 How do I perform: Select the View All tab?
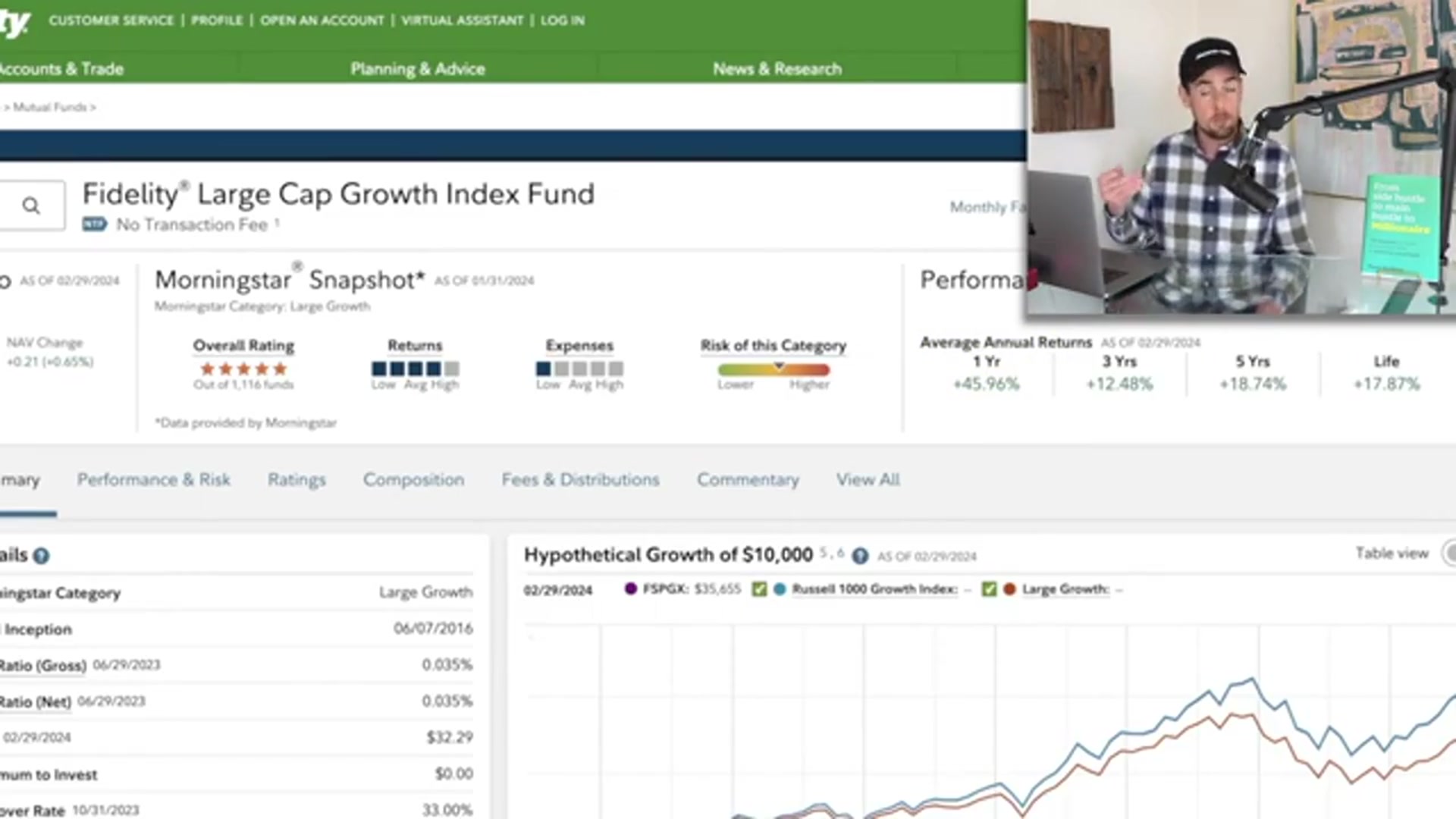(x=868, y=480)
